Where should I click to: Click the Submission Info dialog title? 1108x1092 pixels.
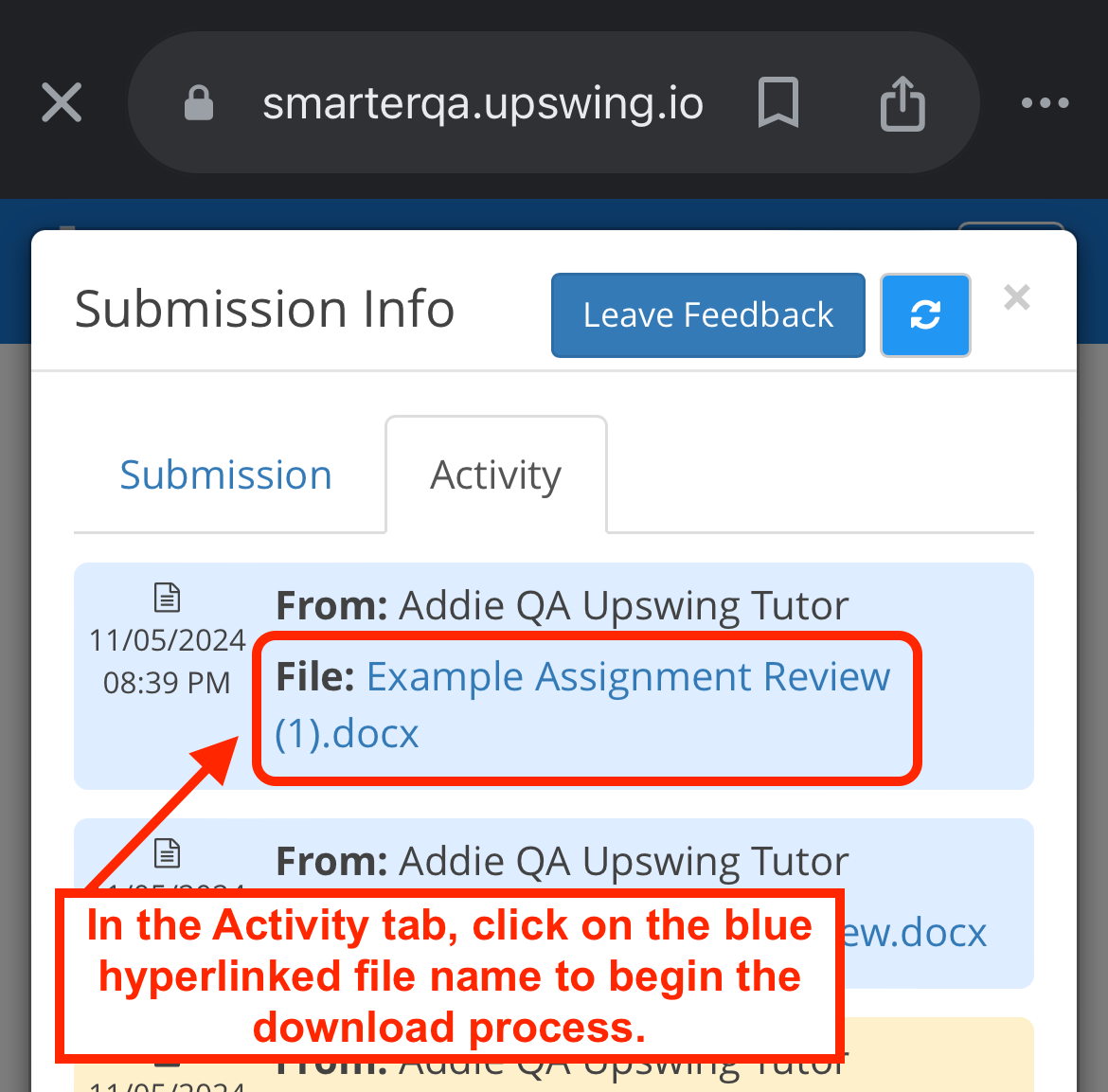click(x=264, y=310)
